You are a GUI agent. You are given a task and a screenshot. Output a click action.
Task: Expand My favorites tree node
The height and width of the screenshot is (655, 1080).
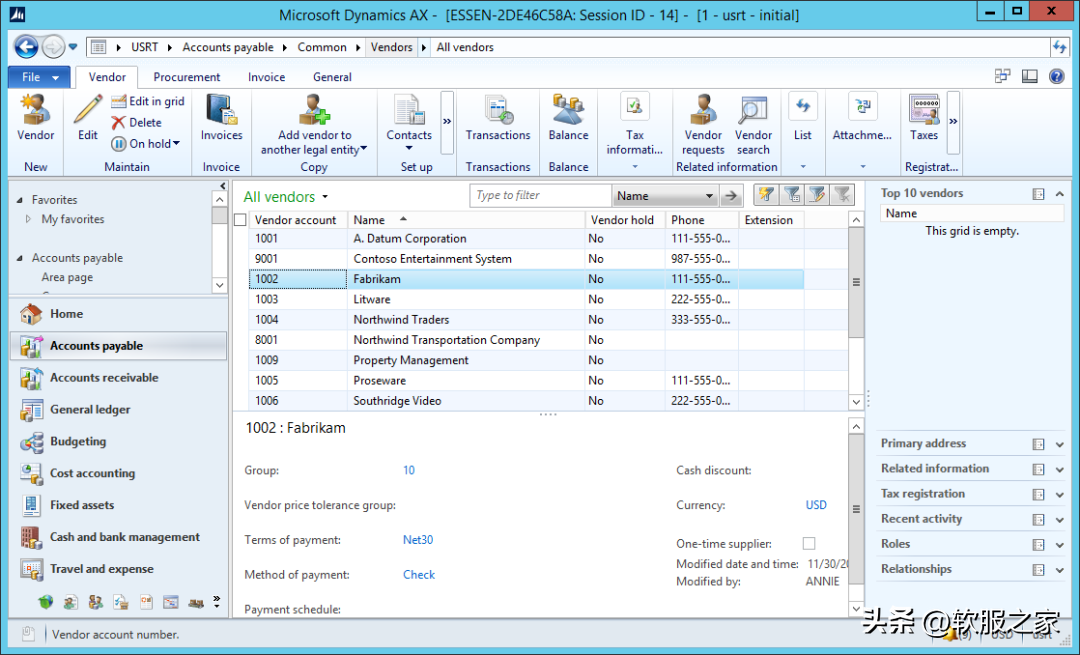[x=28, y=219]
